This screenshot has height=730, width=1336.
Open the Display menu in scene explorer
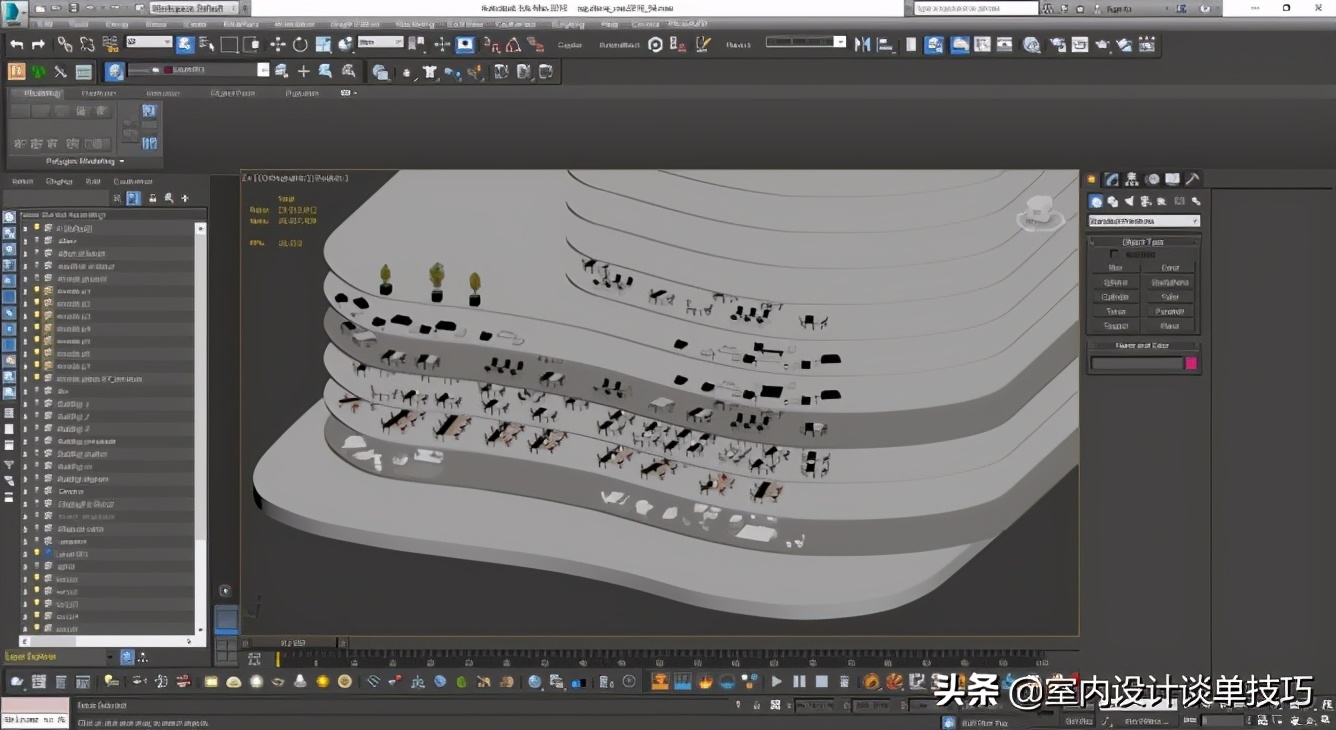coord(59,181)
